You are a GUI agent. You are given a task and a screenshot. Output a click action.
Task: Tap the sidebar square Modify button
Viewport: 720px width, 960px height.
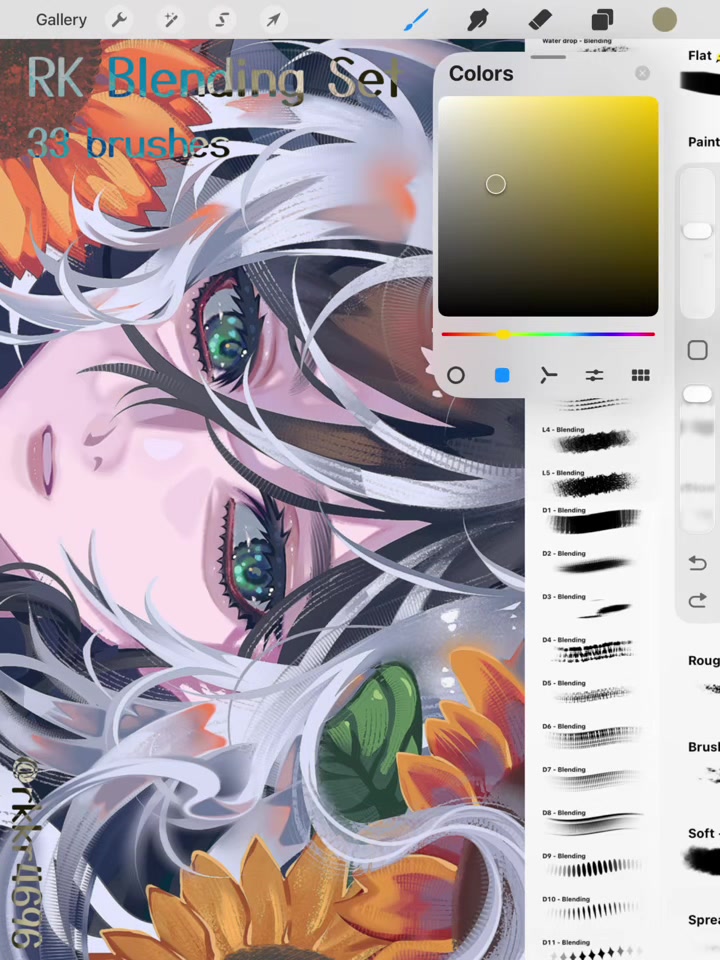(697, 350)
